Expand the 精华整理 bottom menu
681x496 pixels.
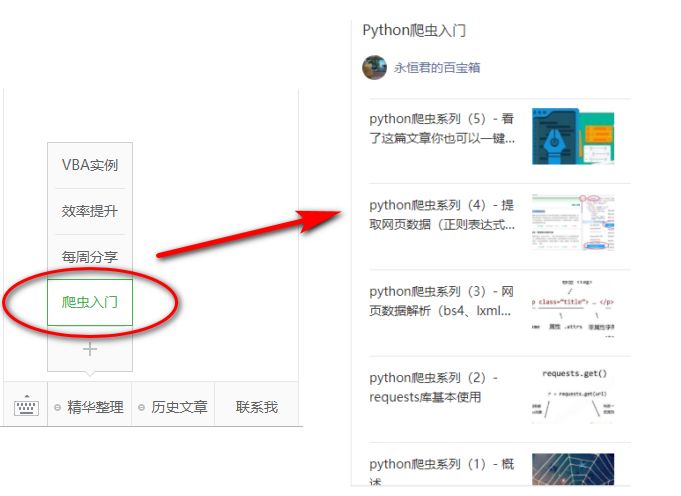click(90, 407)
